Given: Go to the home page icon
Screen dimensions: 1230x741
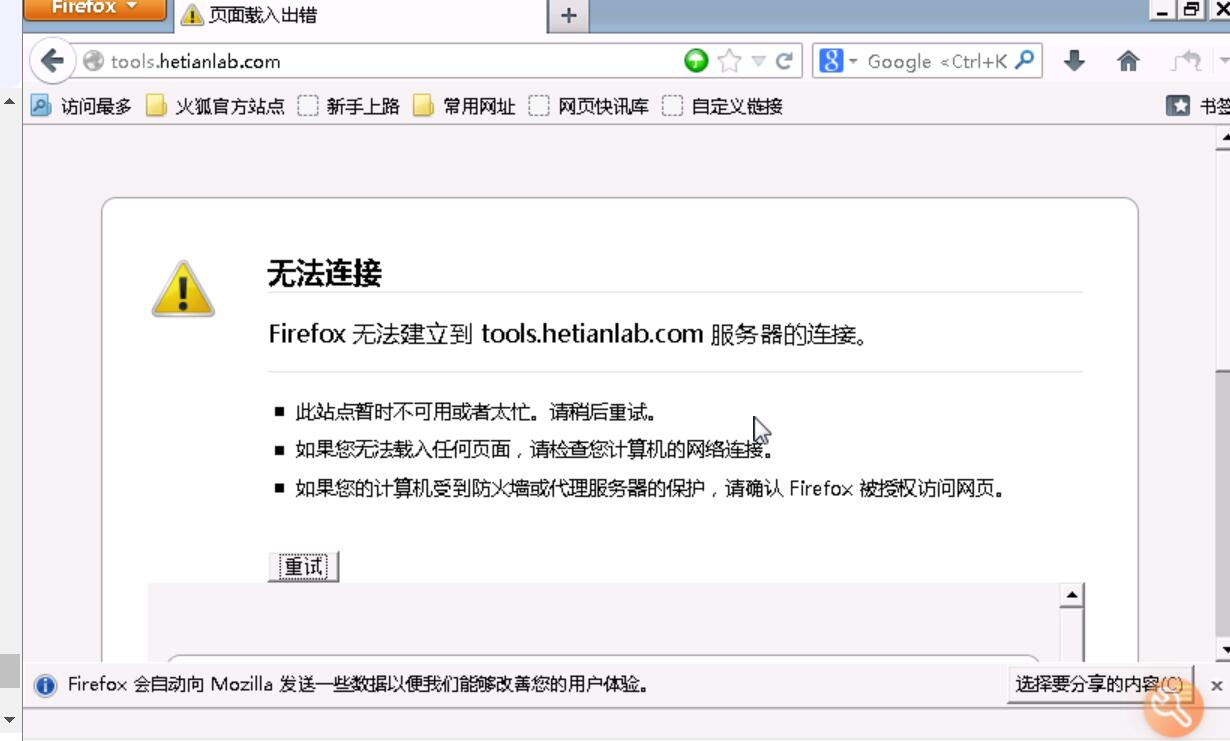Looking at the screenshot, I should 1128,62.
